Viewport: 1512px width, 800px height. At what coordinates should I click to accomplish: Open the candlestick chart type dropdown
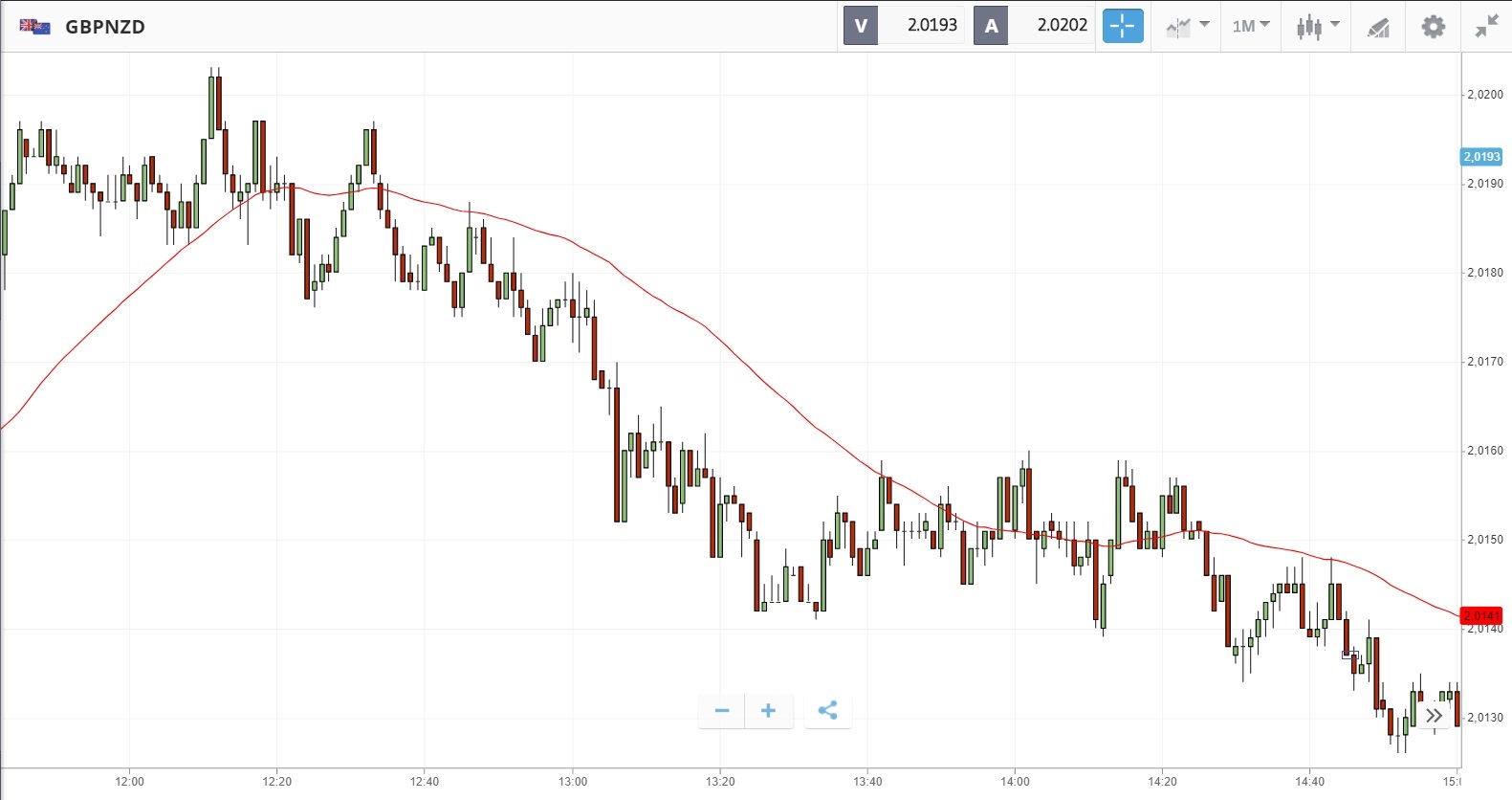tap(1317, 26)
